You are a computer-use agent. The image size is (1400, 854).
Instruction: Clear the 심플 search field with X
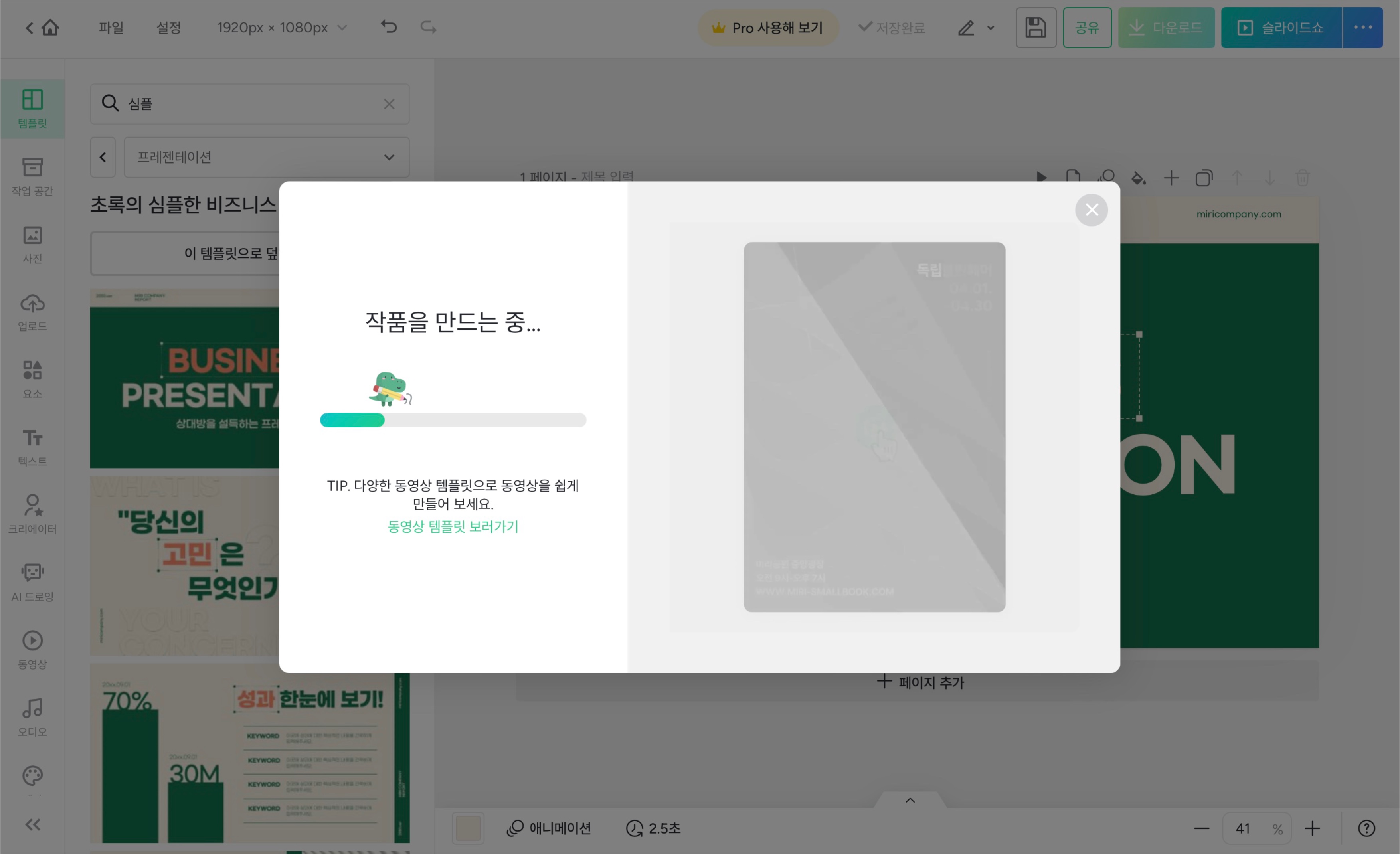(x=389, y=104)
